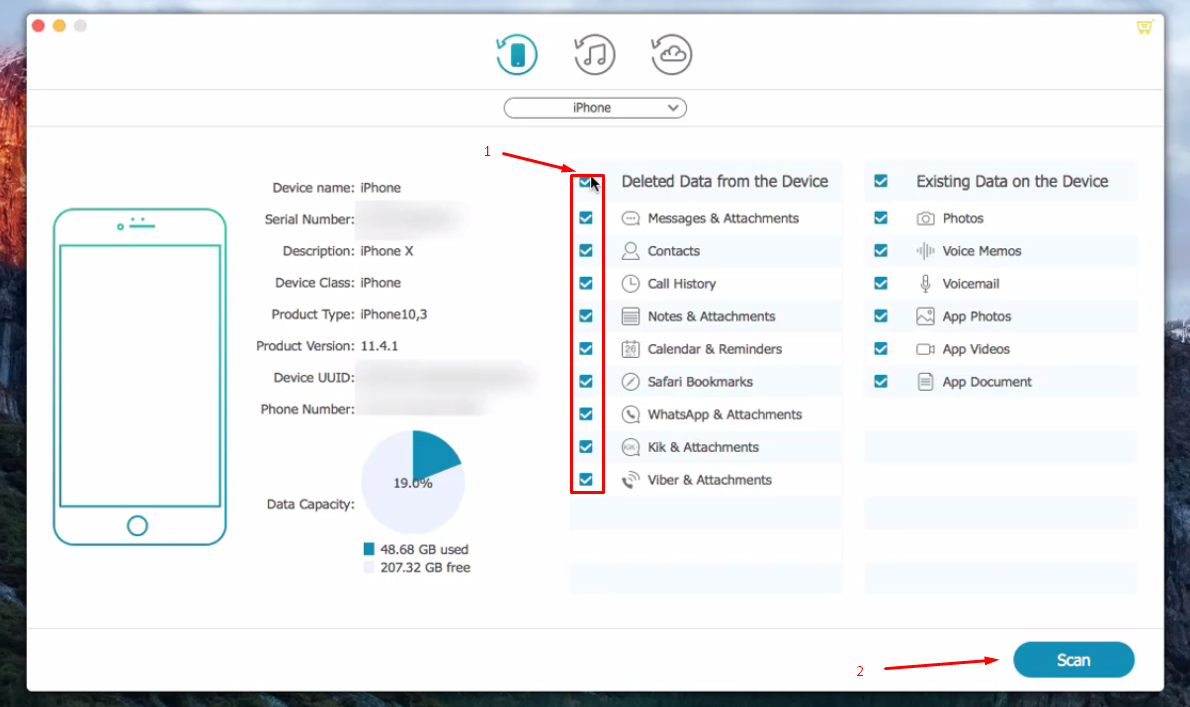
Task: Click the App Document page icon
Action: point(925,382)
